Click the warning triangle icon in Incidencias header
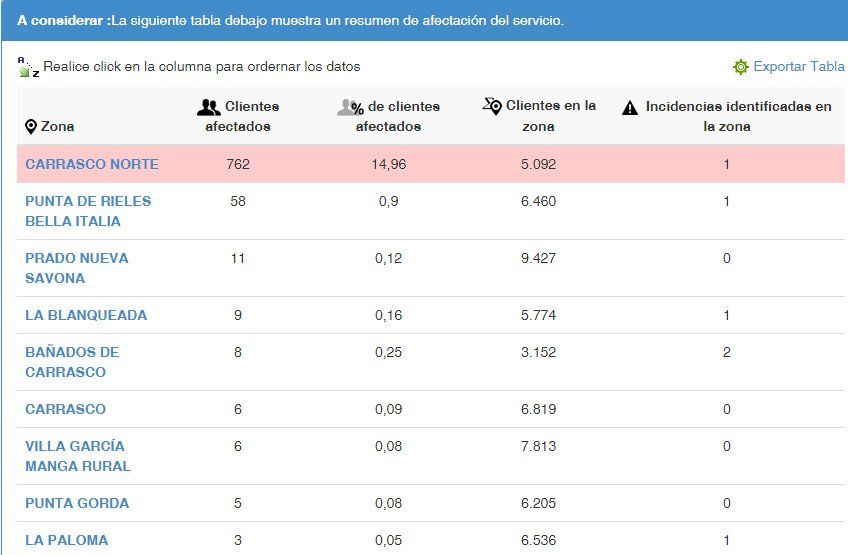The image size is (848, 555). coord(630,108)
